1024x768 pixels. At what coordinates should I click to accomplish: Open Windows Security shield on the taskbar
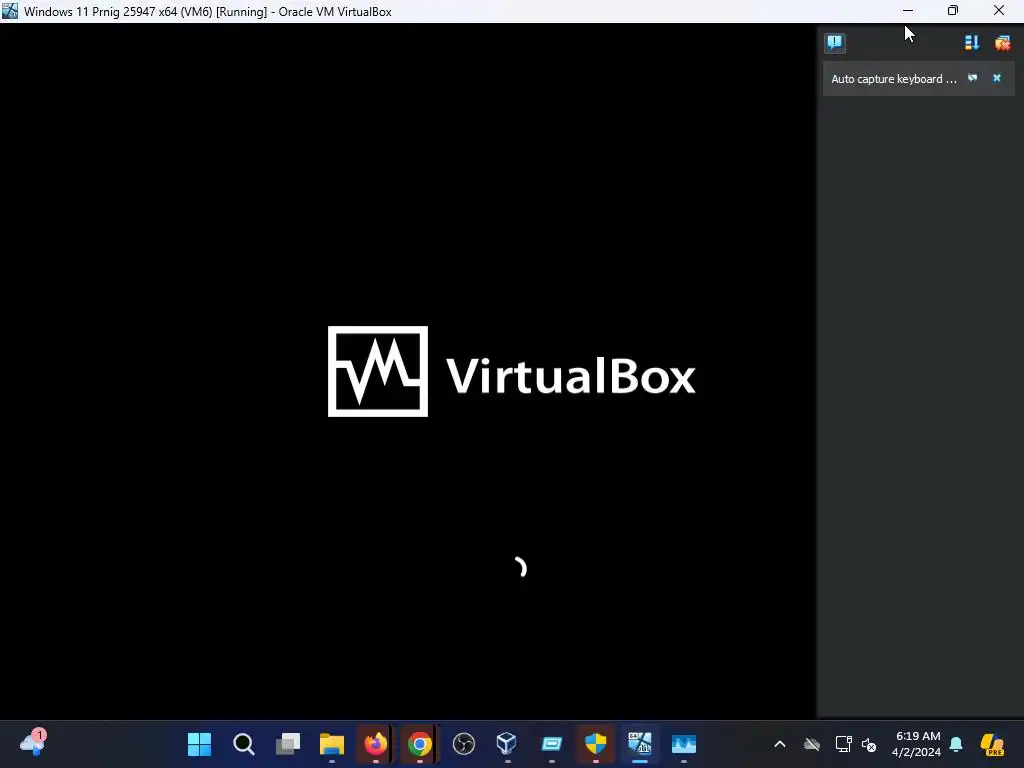click(596, 744)
